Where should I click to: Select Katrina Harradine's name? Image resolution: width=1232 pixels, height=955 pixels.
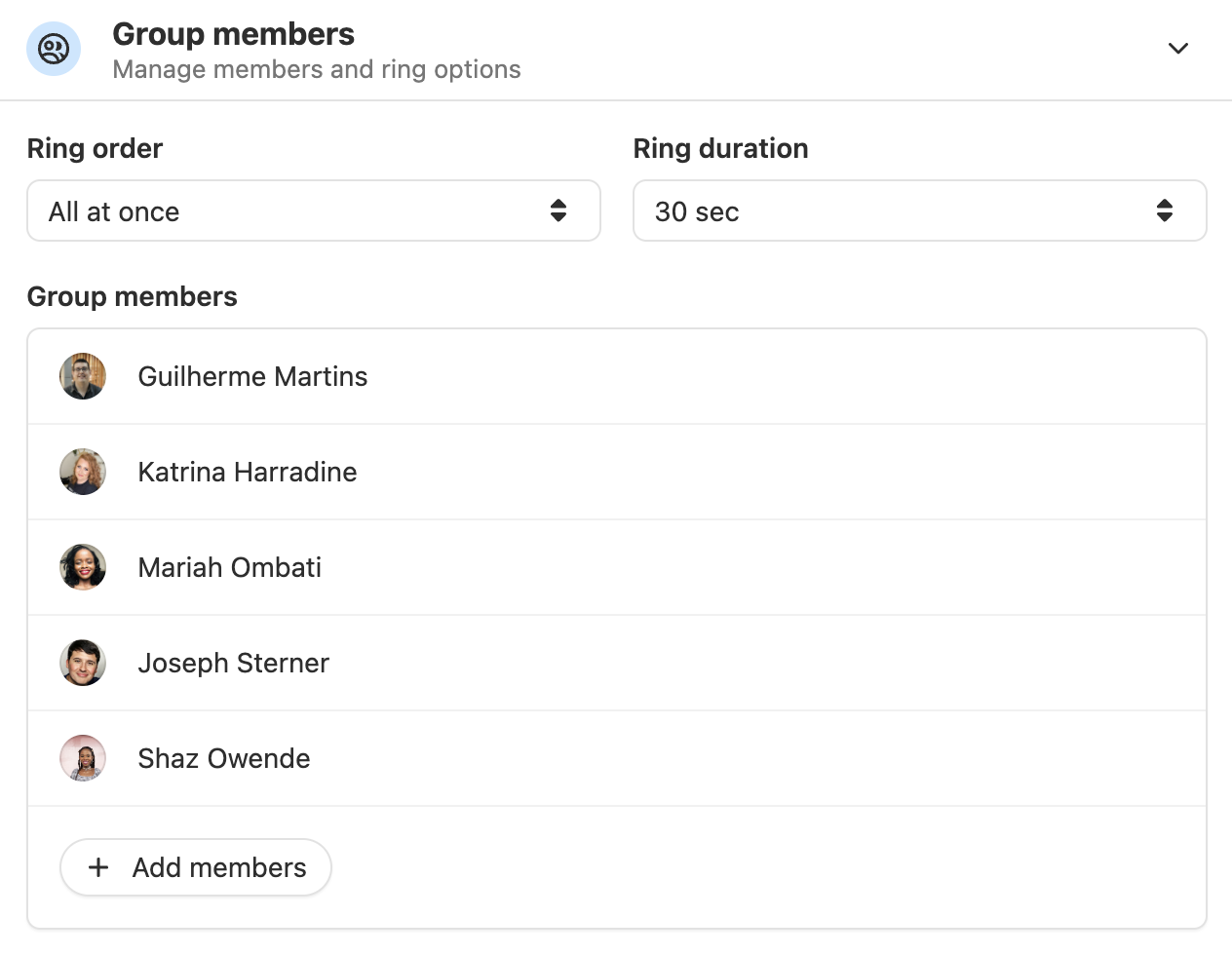[248, 472]
